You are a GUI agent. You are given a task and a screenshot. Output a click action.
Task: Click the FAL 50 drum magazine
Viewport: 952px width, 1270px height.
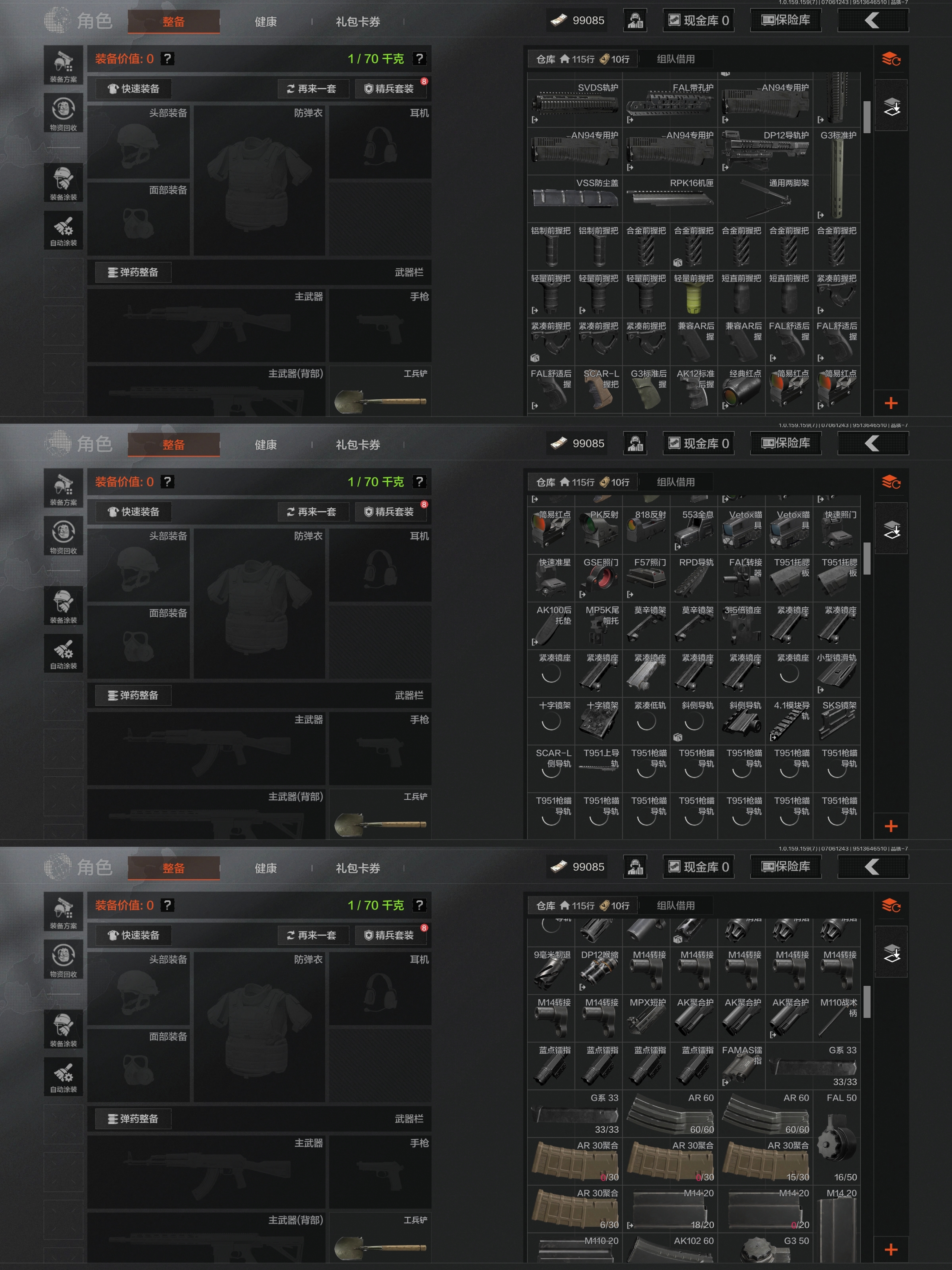coord(837,1137)
